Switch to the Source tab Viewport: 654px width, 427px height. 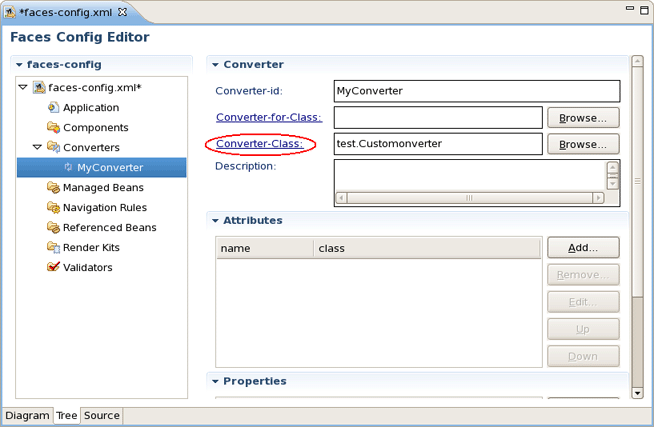102,416
